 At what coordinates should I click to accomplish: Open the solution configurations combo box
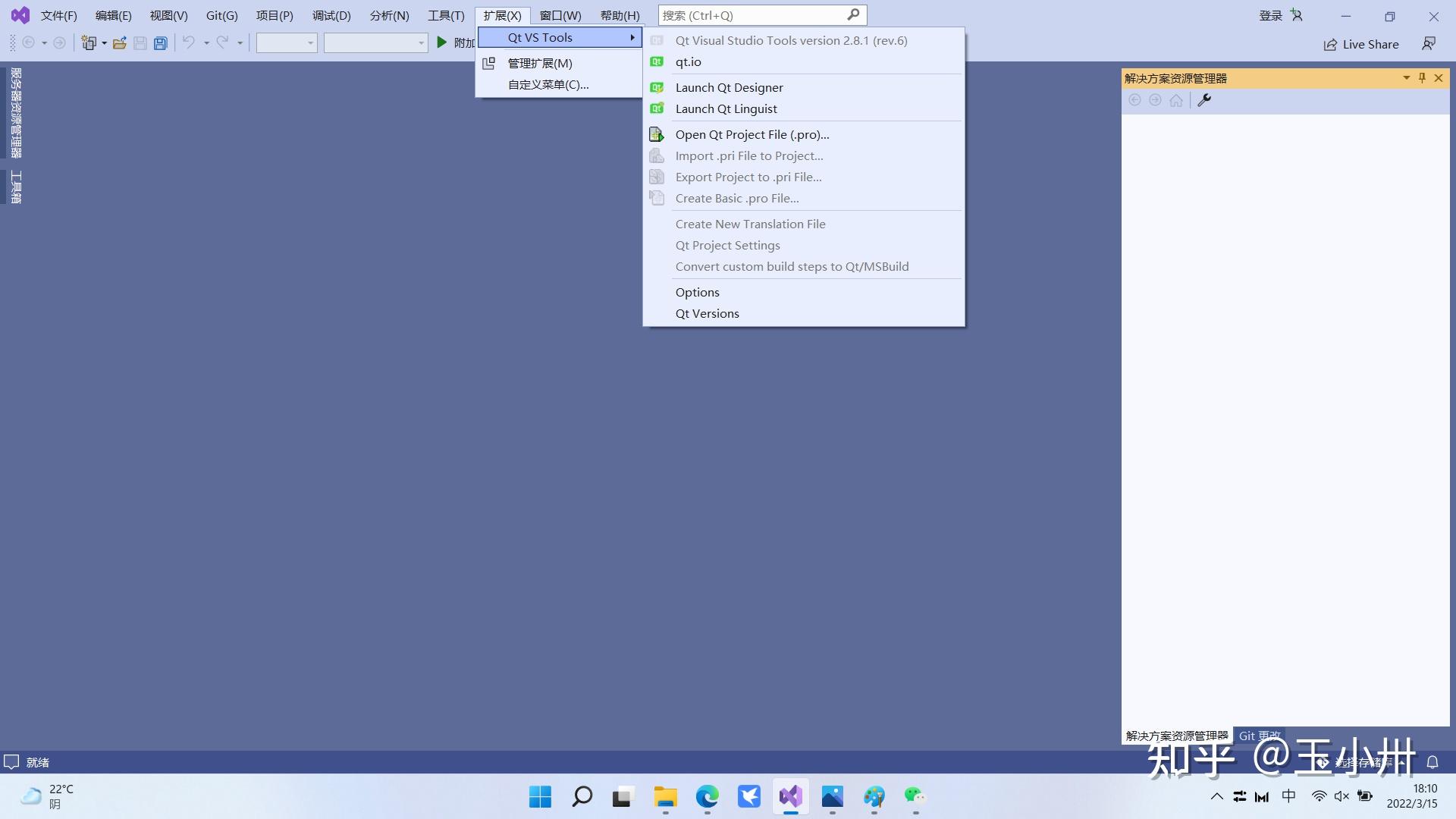(287, 43)
